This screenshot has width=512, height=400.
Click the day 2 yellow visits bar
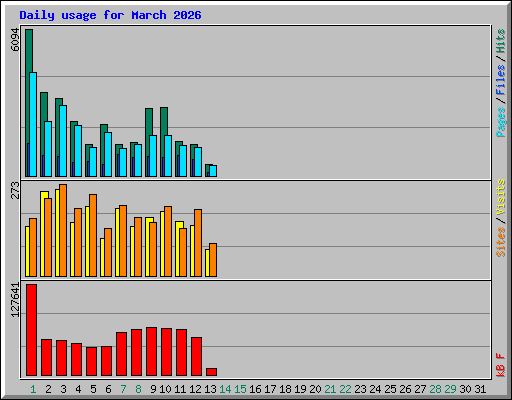pyautogui.click(x=42, y=234)
